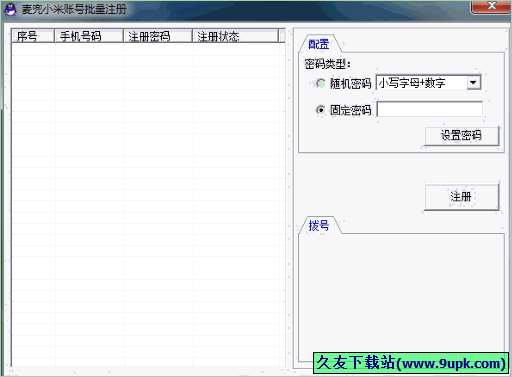Viewport: 512px width, 377px height.
Task: Select the 固定密码 radio button
Action: (321, 110)
